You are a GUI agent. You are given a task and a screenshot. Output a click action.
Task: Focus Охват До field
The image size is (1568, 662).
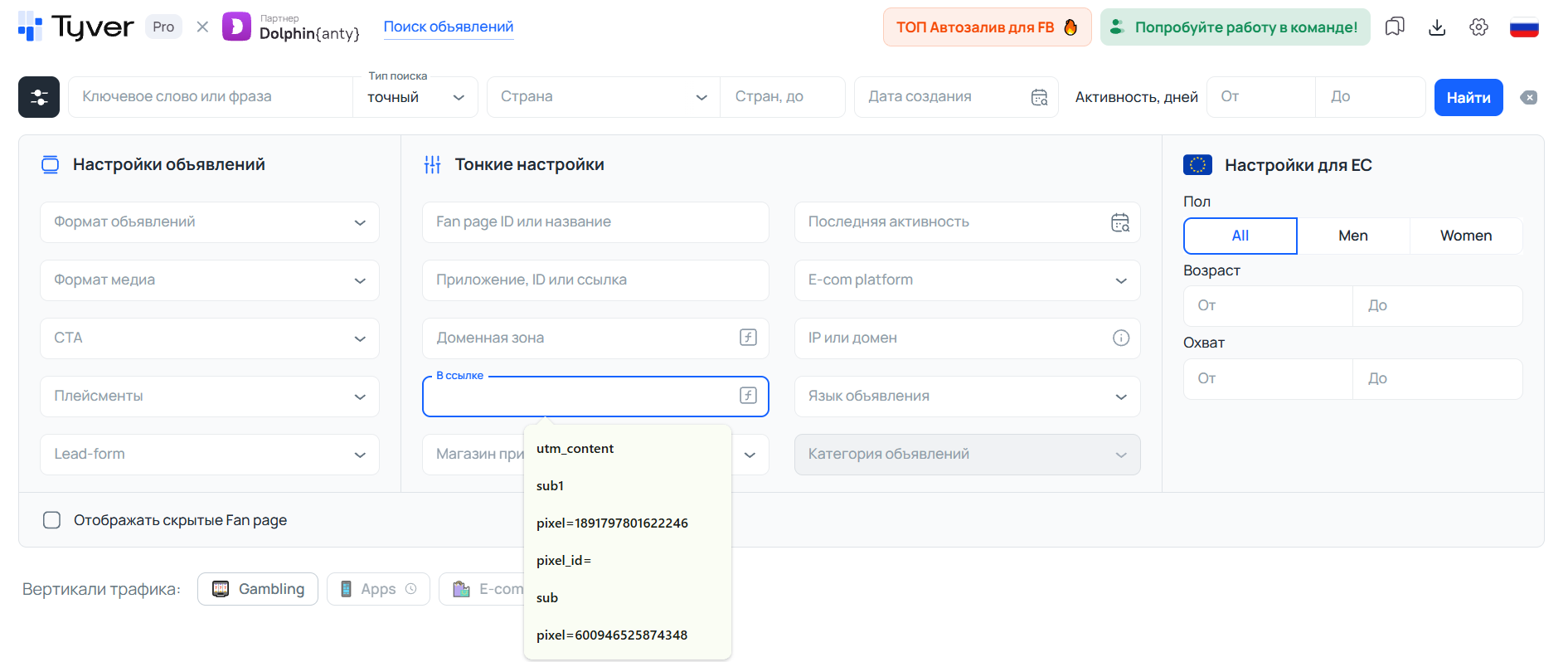tap(1438, 379)
